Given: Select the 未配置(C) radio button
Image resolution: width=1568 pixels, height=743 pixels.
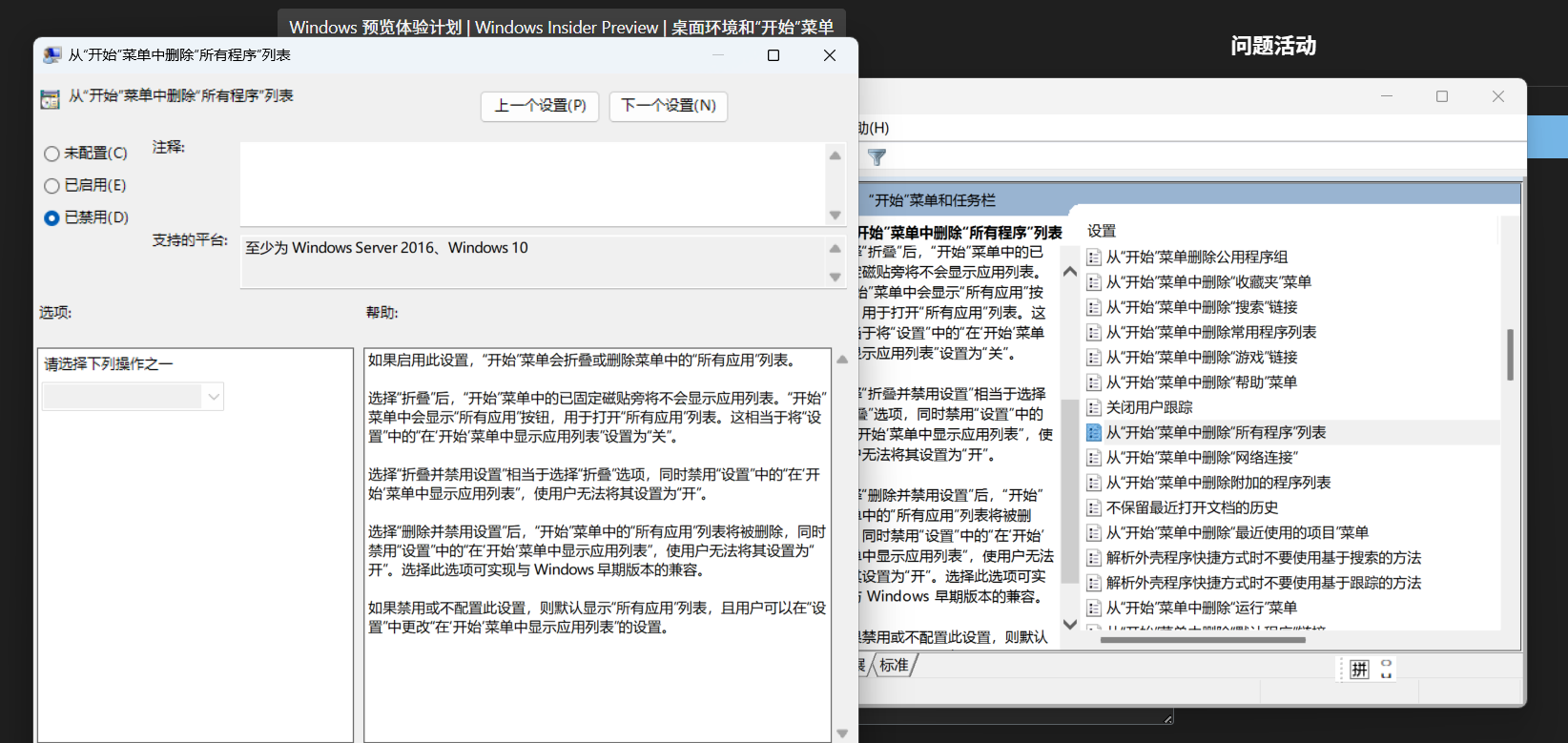Looking at the screenshot, I should [52, 154].
